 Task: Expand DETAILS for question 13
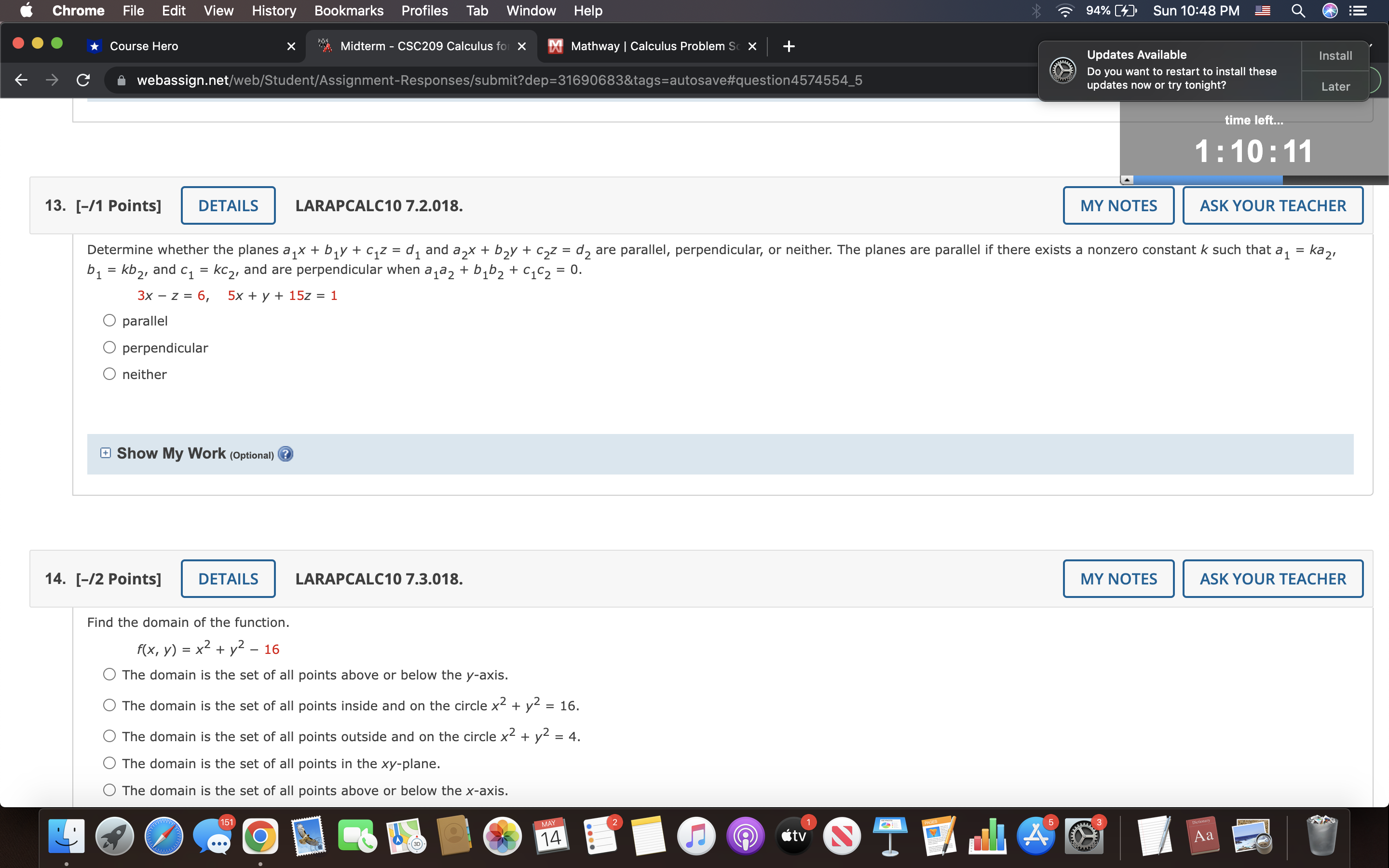(228, 205)
